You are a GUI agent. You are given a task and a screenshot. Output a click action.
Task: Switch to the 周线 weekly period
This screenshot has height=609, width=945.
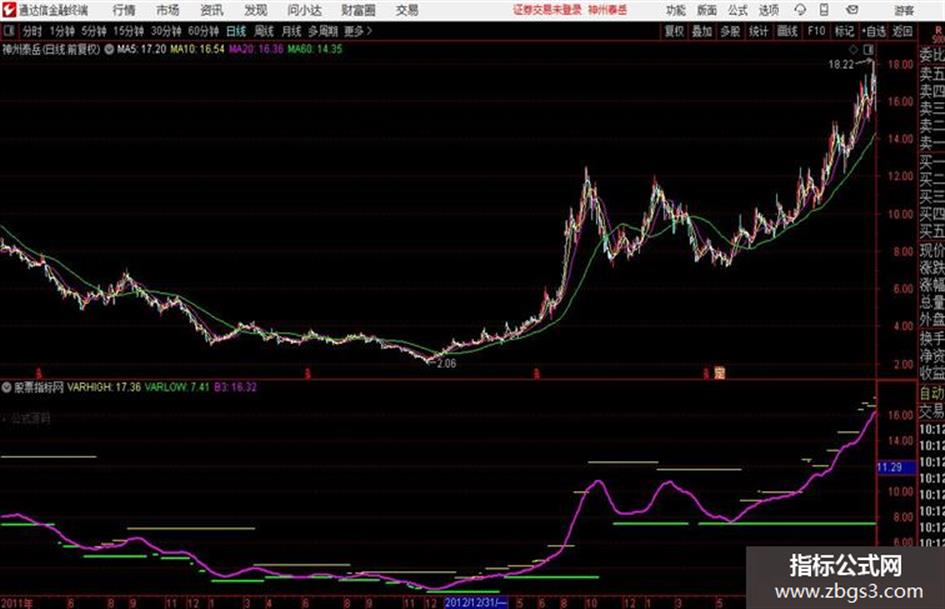tap(264, 31)
